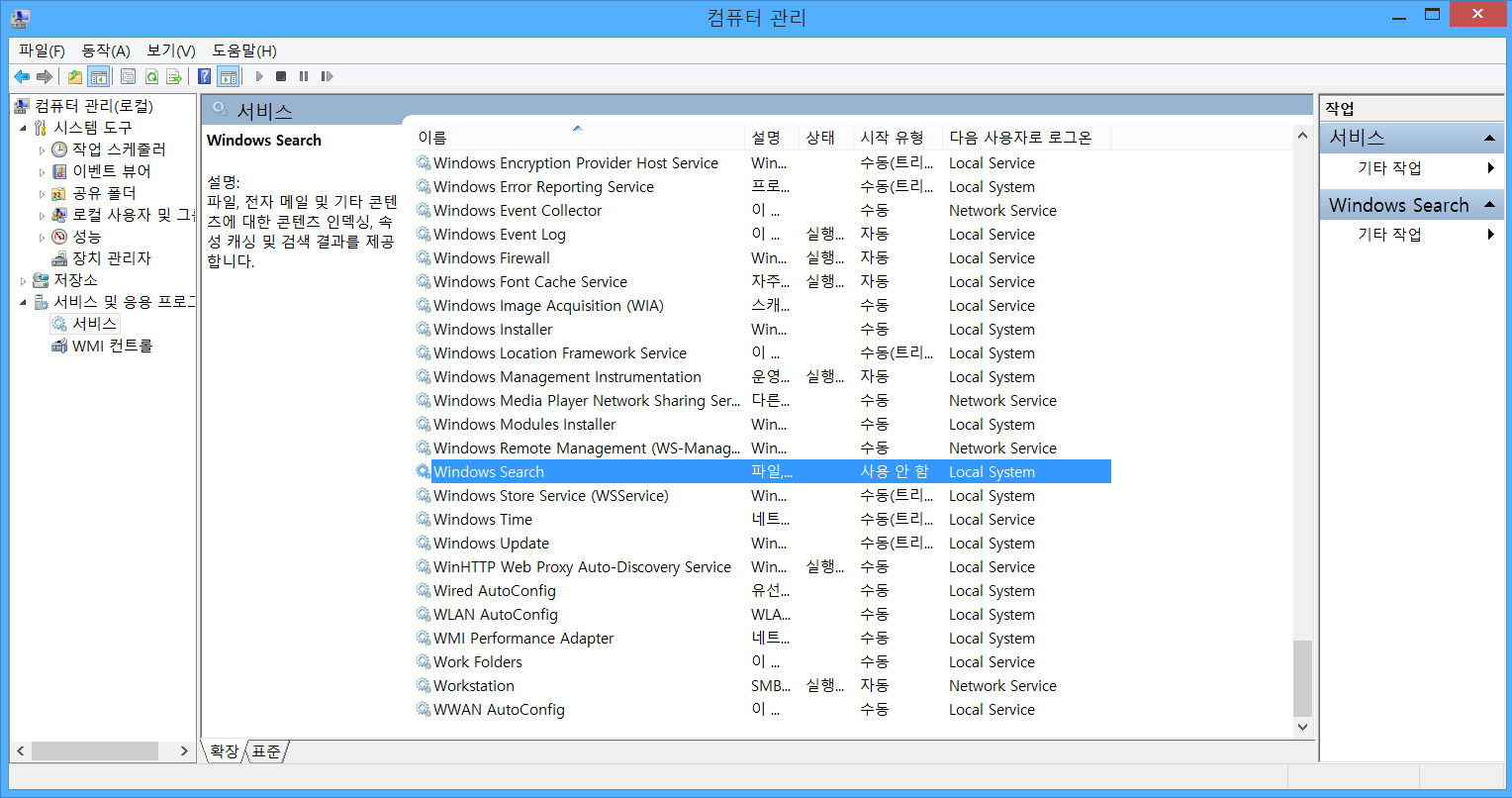Click the gear icon beside Workstation

pyautogui.click(x=424, y=686)
